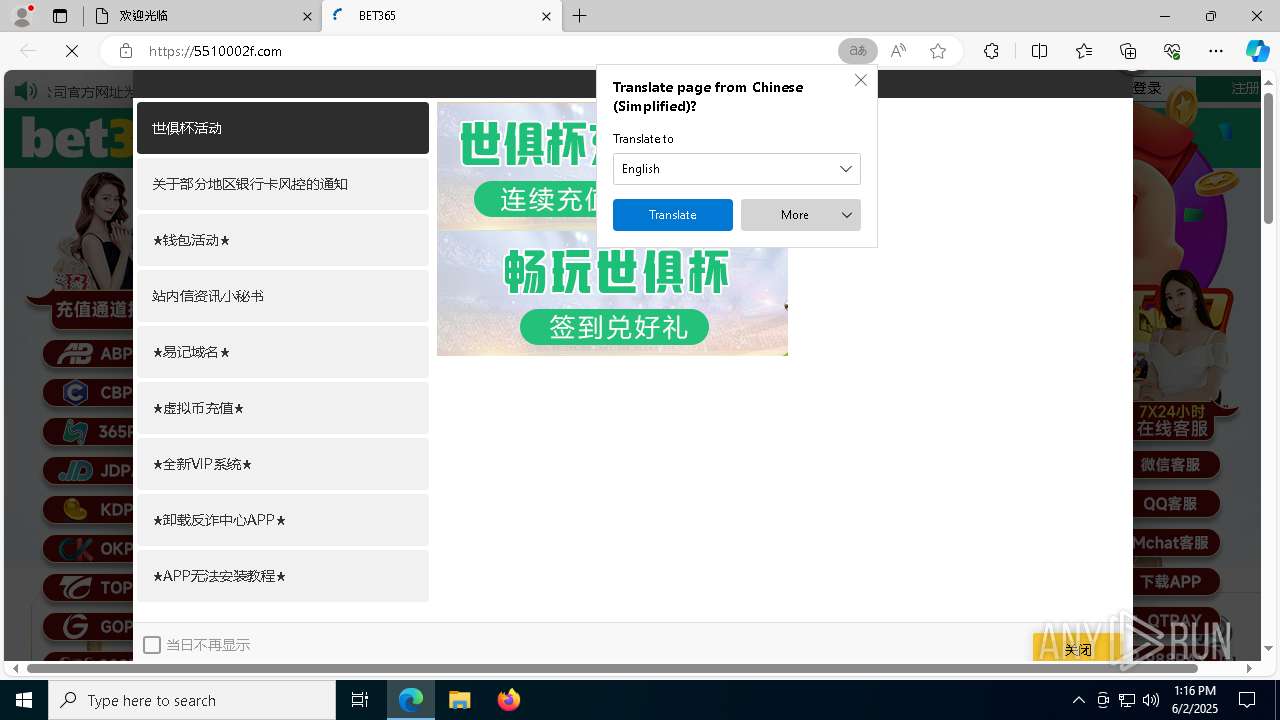Add this page to favorites star

pos(938,51)
